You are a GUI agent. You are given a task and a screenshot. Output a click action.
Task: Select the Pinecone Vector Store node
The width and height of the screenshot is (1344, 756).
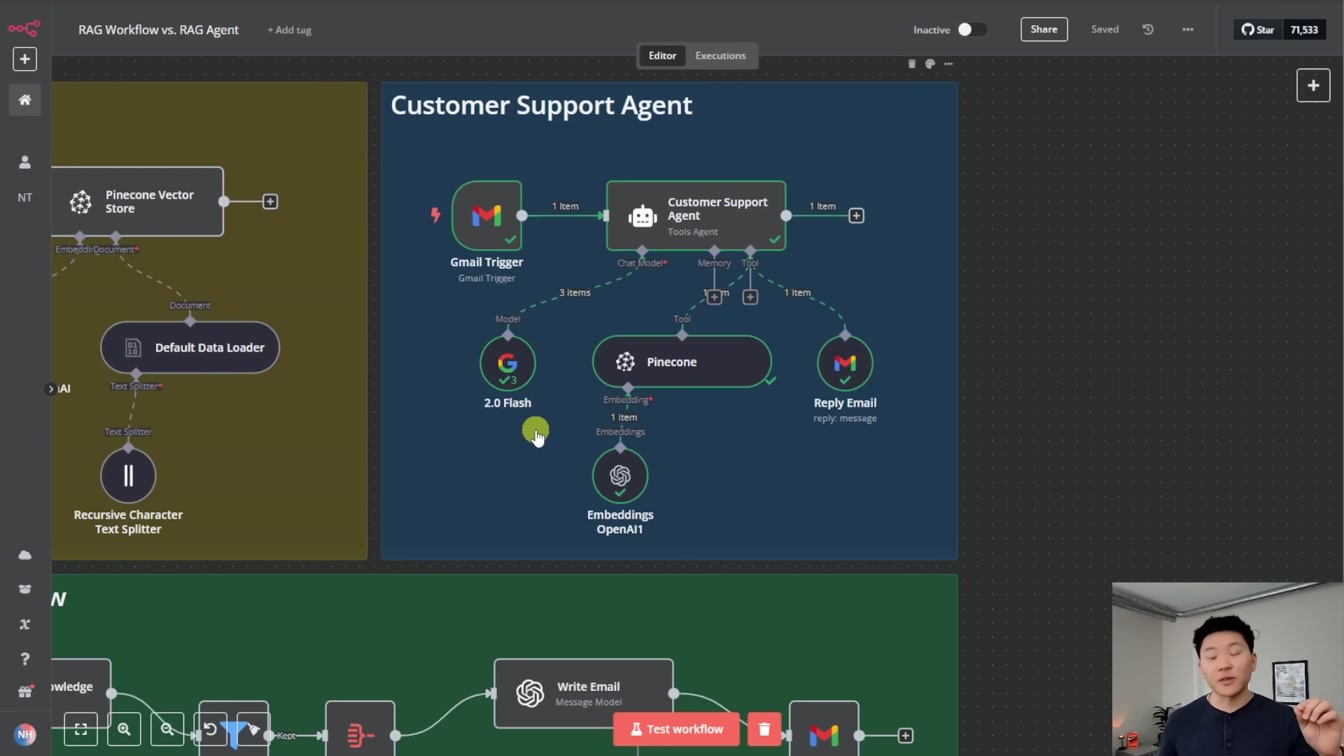(138, 202)
